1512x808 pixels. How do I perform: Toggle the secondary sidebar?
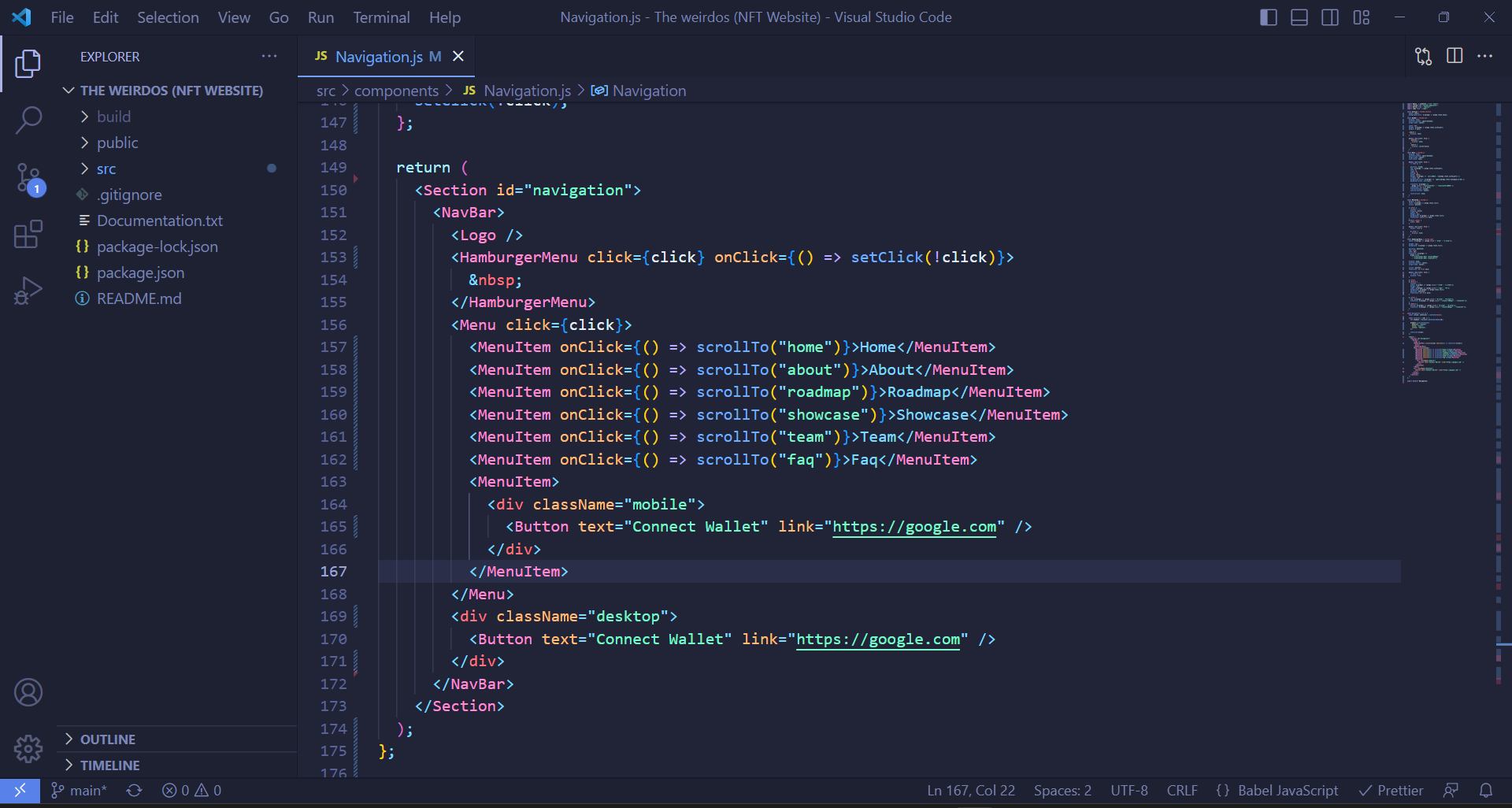pos(1331,17)
